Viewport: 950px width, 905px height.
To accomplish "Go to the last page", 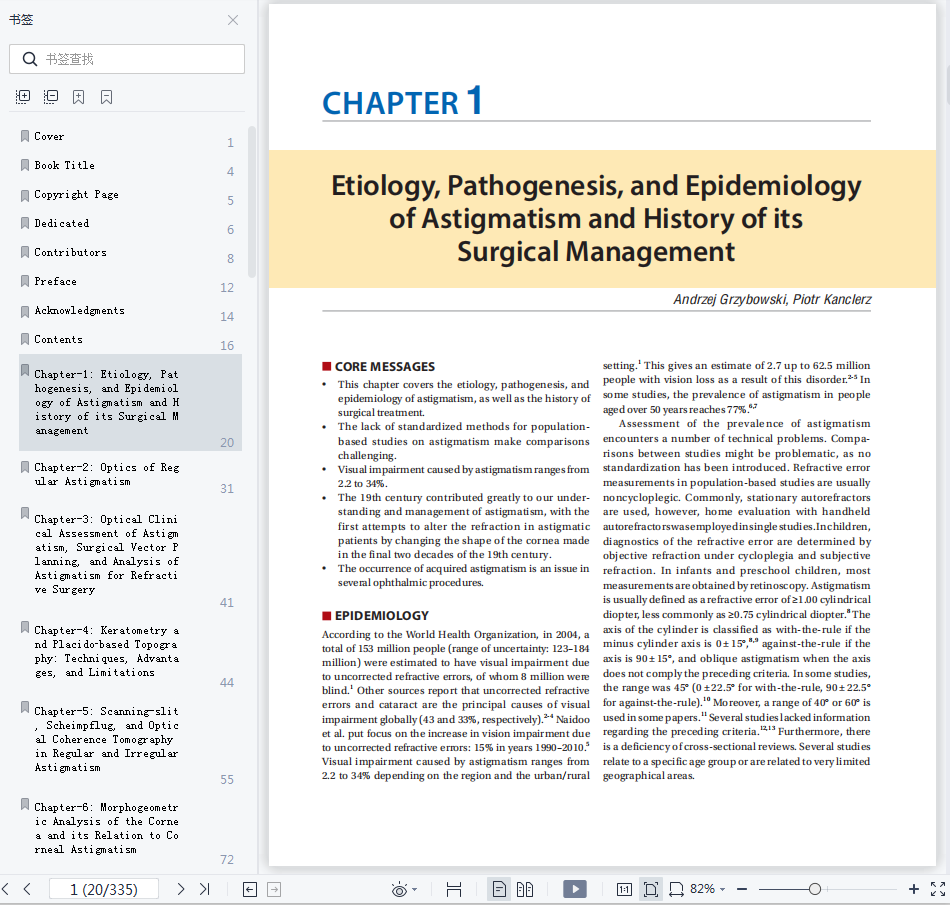I will point(205,889).
